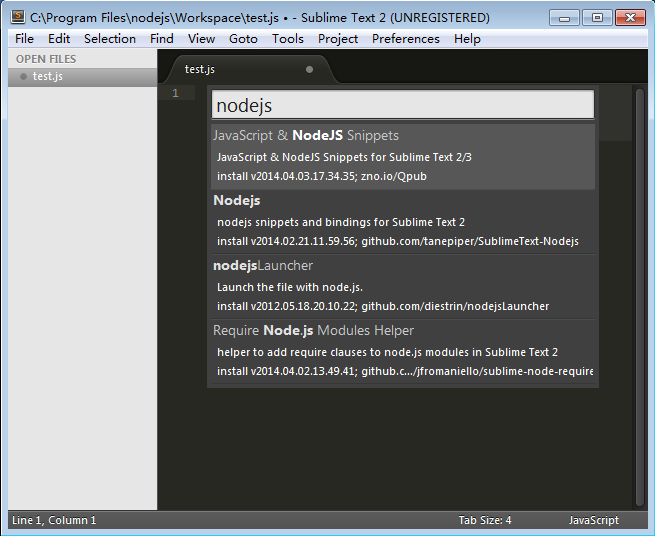Click Line 1, Column 1 status text
This screenshot has width=655, height=536.
[x=54, y=520]
